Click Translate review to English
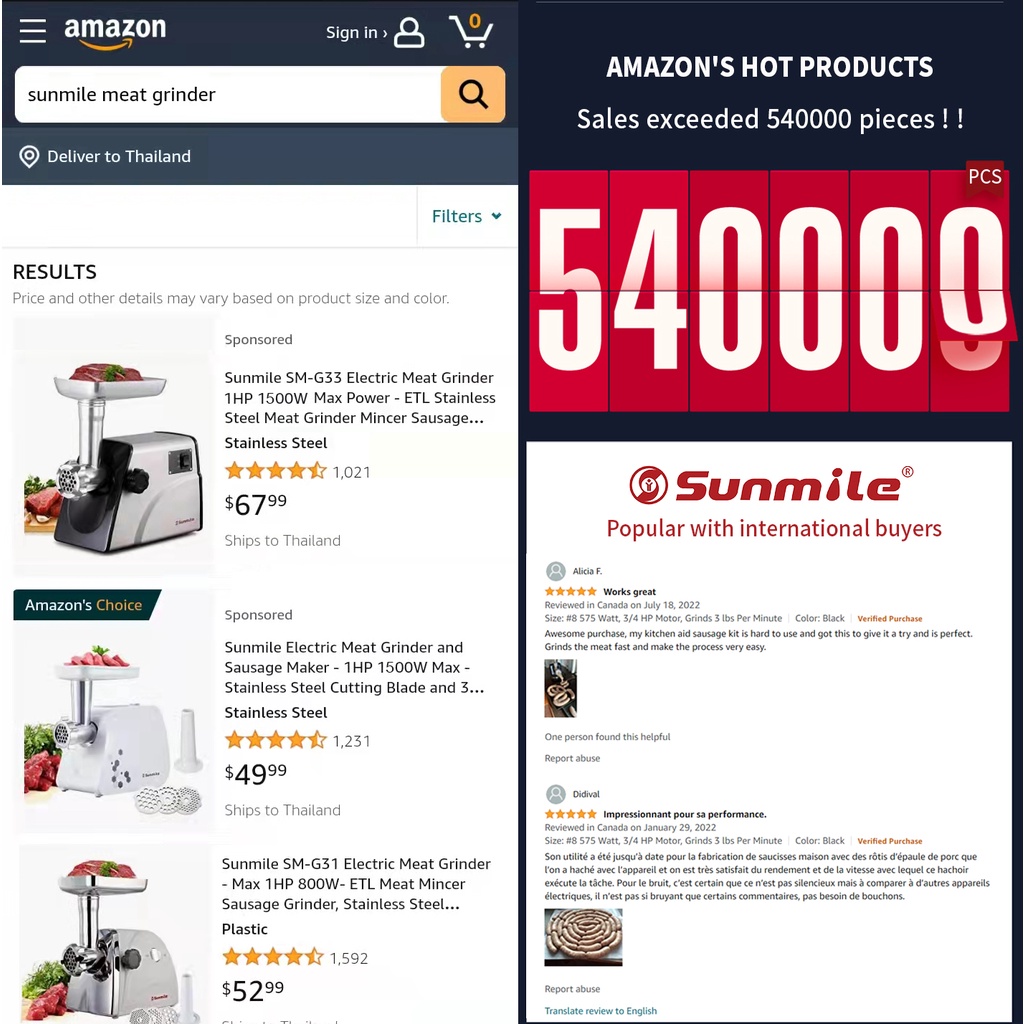Screen dimensions: 1024x1024 click(x=601, y=1011)
